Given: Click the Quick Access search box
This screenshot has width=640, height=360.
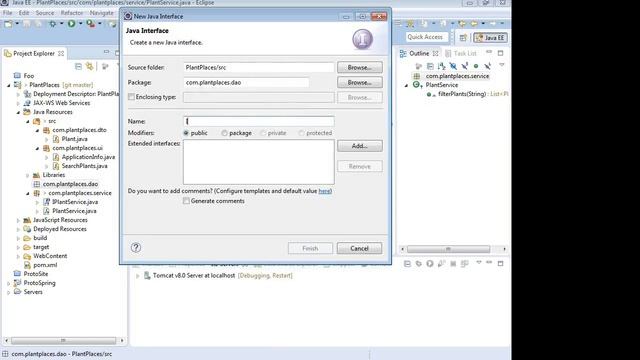Looking at the screenshot, I should point(427,37).
